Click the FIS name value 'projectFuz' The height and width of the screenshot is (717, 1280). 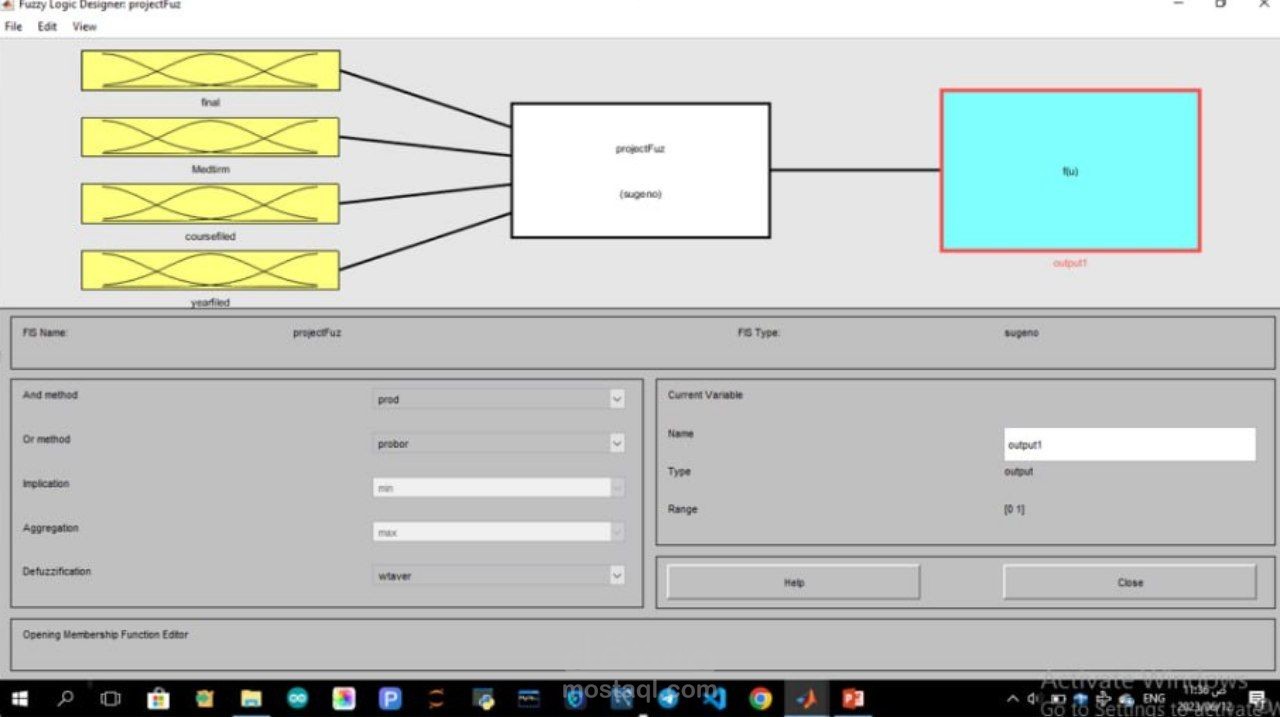click(x=317, y=333)
